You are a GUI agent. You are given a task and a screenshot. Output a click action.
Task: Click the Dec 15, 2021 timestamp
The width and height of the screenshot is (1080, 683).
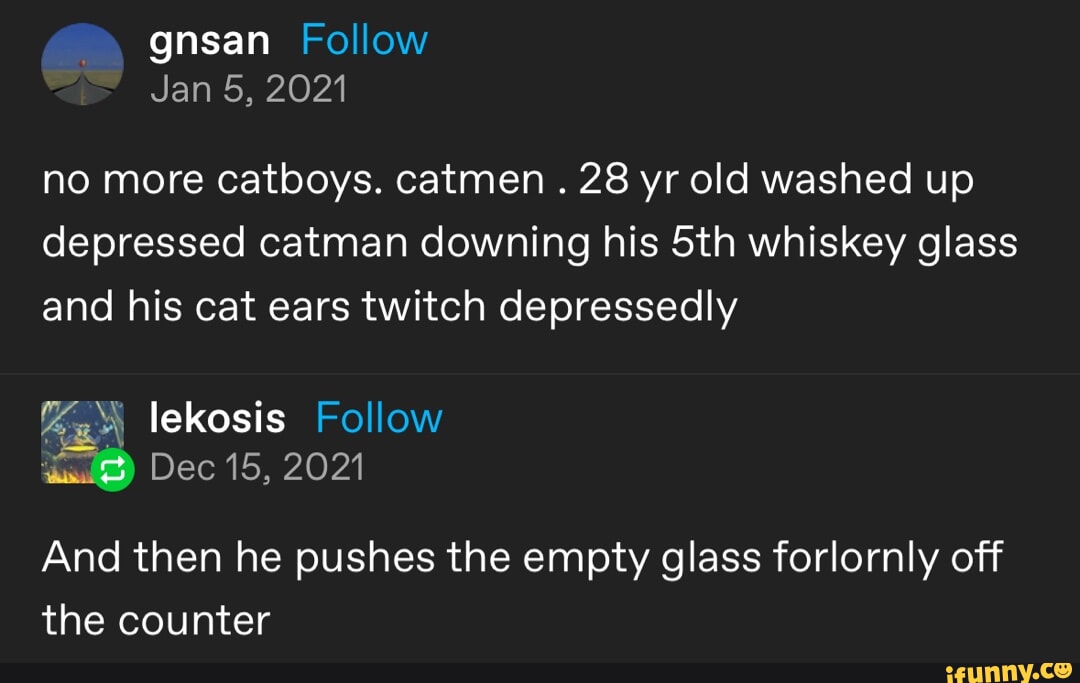click(257, 466)
